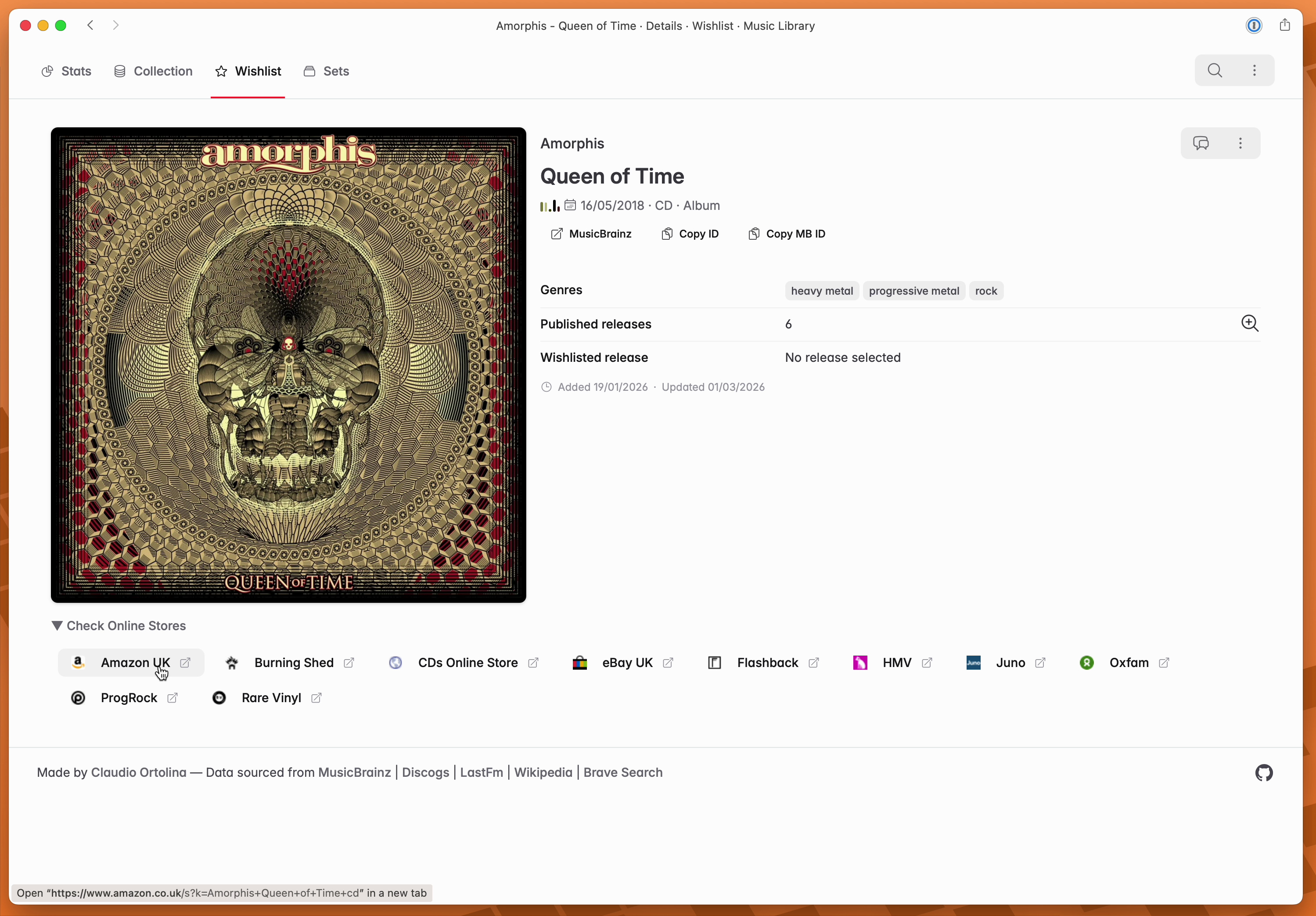1316x916 pixels.
Task: Click the 'No release selected' text
Action: tap(842, 358)
